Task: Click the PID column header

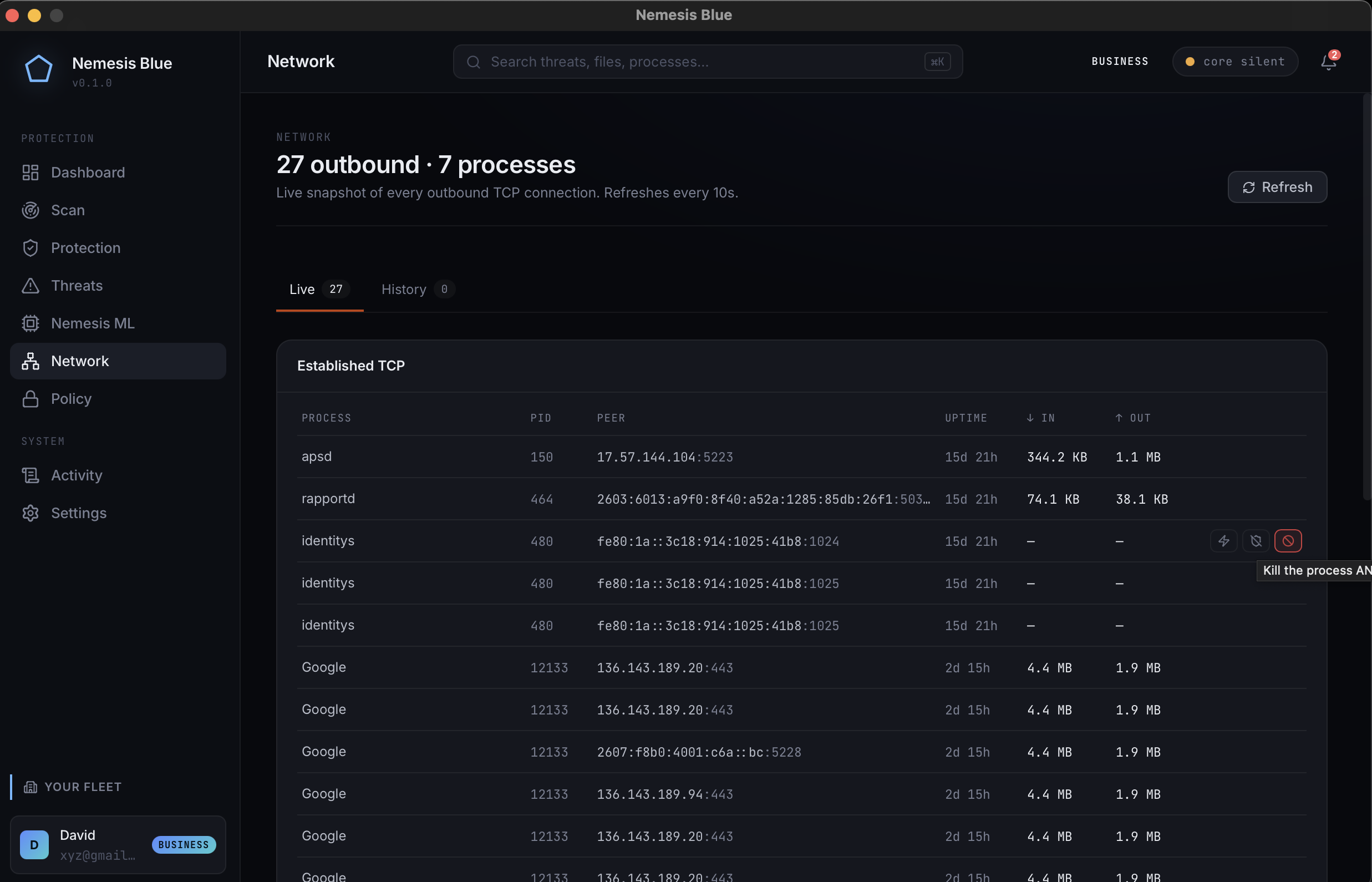Action: 541,418
